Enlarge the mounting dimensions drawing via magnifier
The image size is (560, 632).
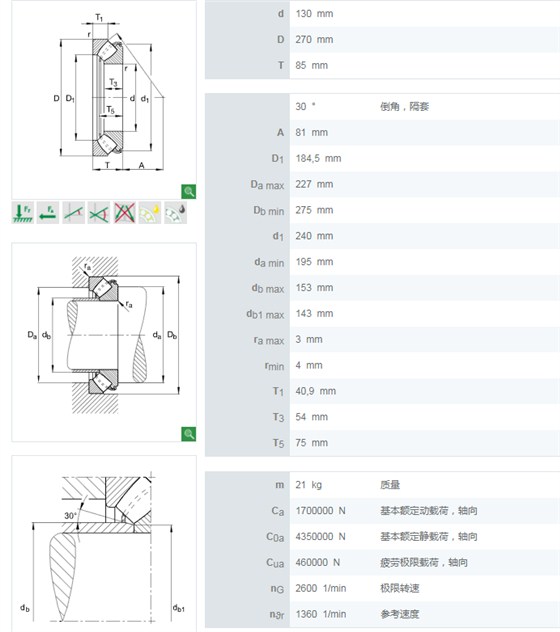coord(189,434)
